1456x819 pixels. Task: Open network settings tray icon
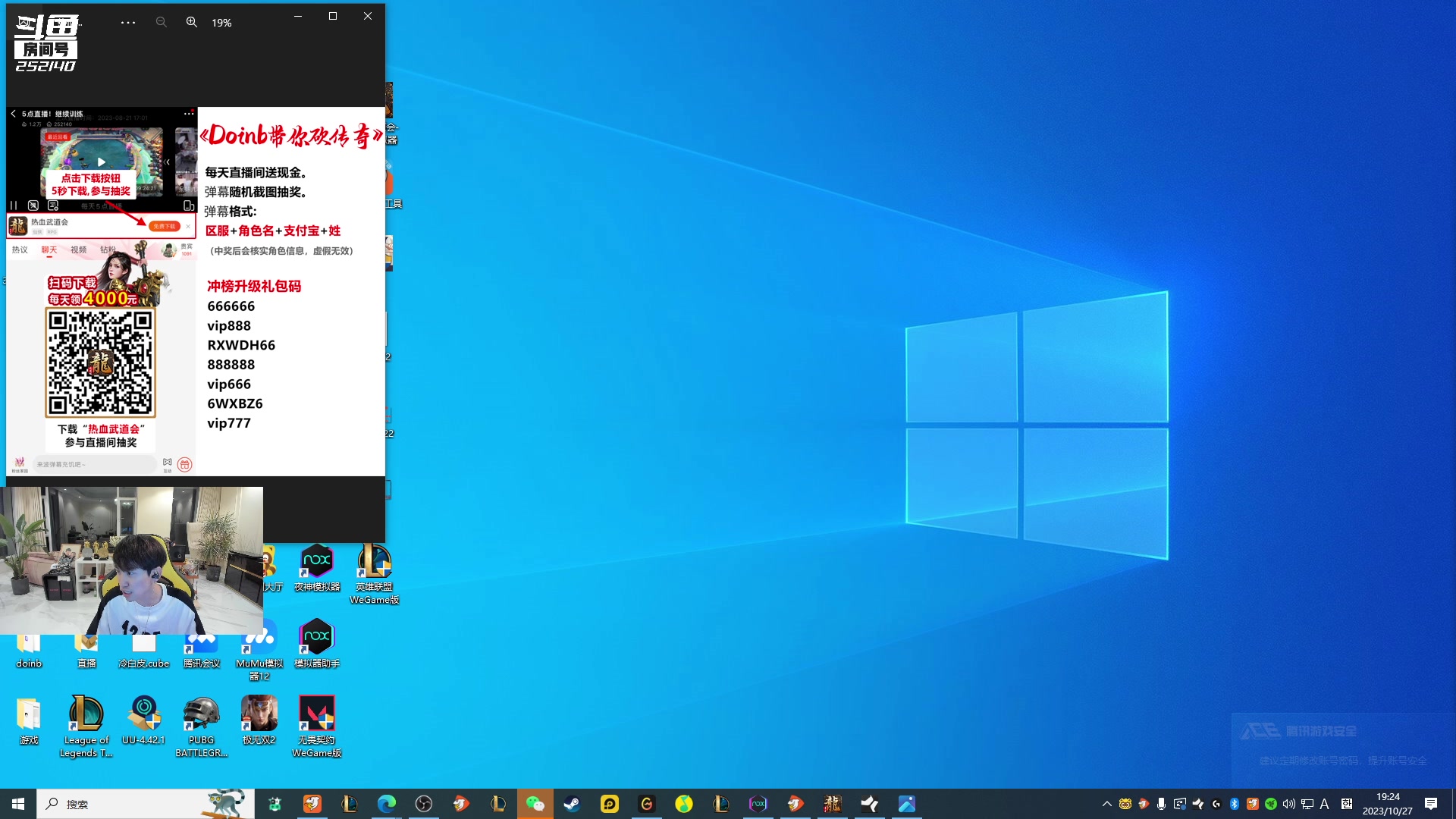coord(1307,804)
